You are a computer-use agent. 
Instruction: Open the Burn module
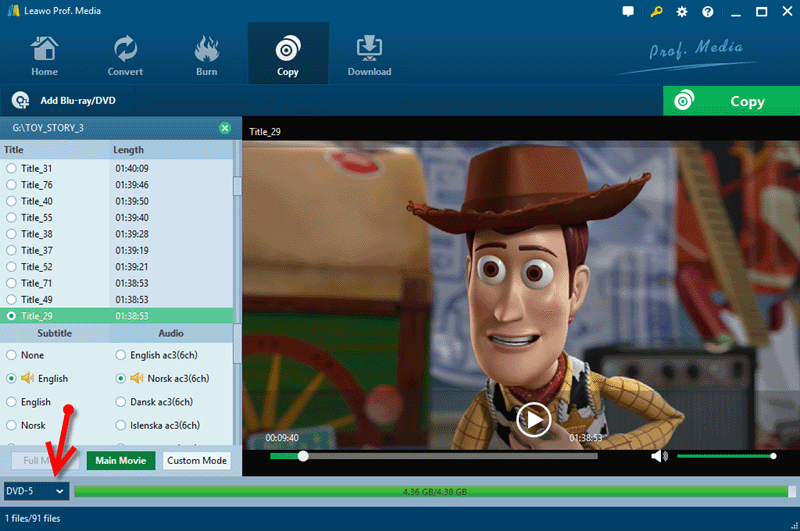click(x=207, y=56)
